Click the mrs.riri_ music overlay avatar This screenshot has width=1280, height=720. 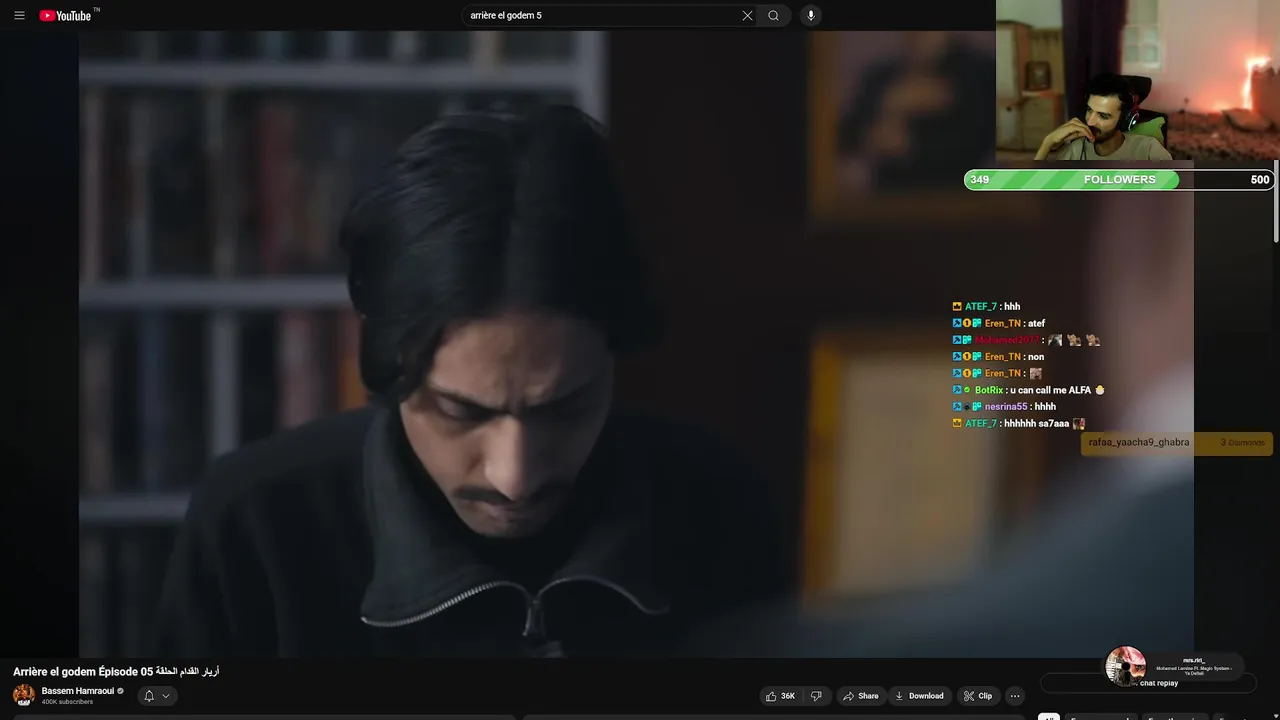[x=1126, y=666]
